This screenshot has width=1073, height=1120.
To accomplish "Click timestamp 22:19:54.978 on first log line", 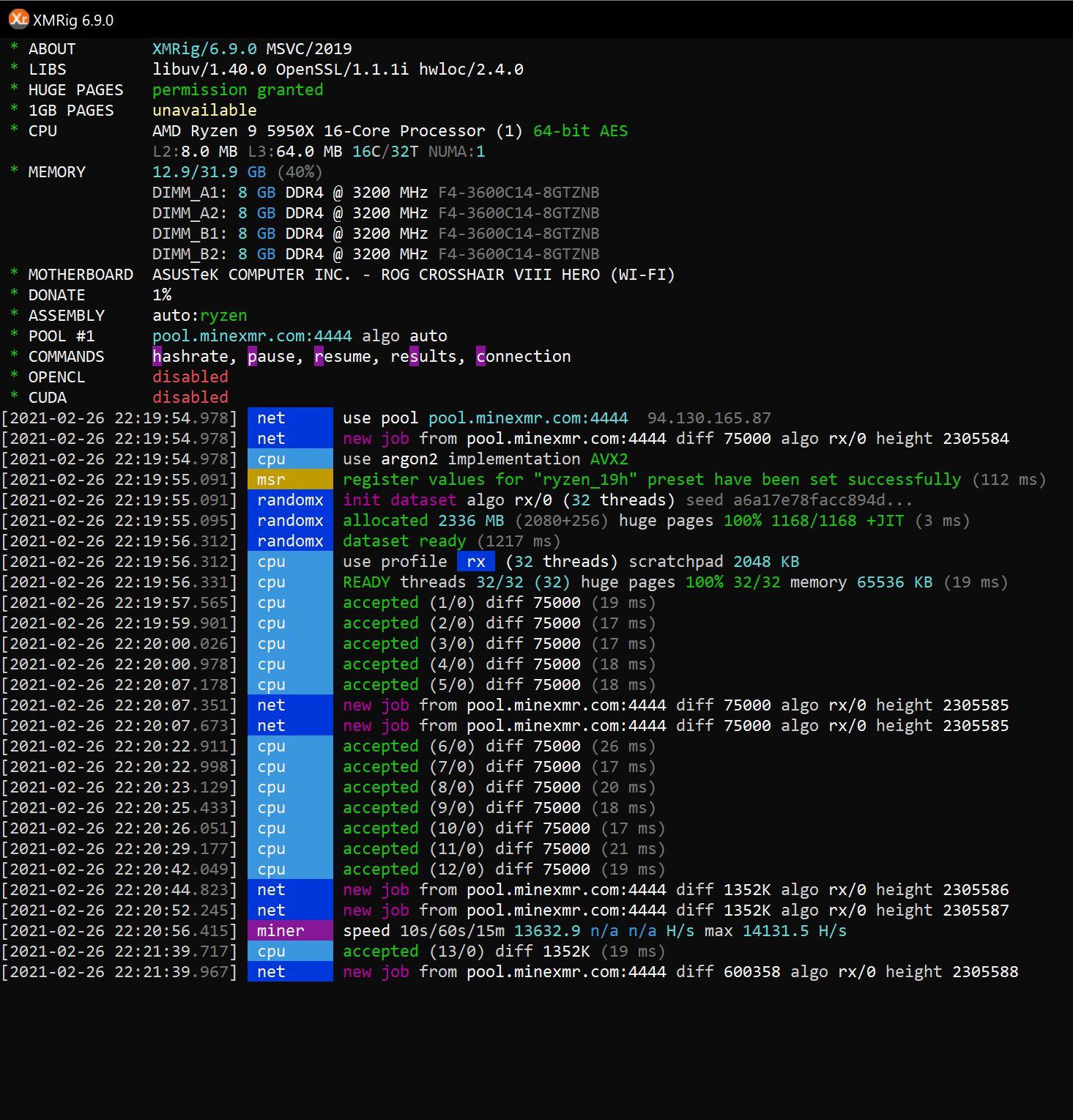I will (119, 418).
